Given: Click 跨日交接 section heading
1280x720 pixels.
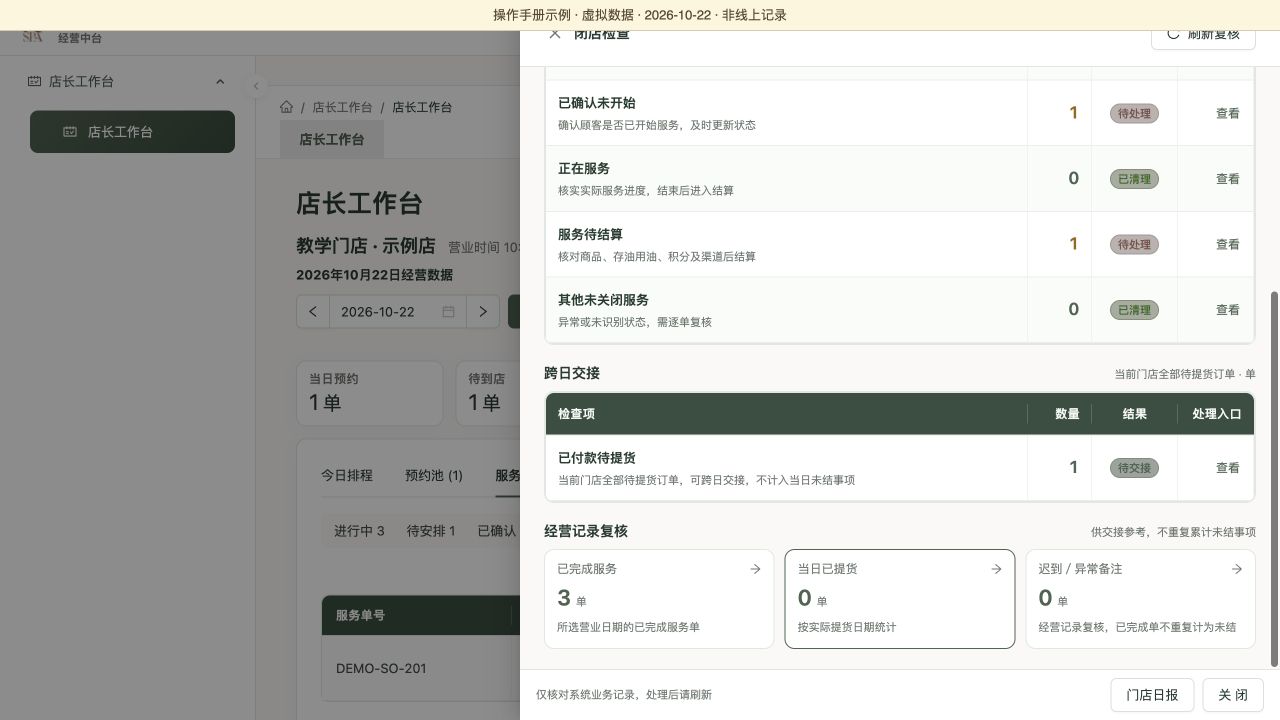Looking at the screenshot, I should (572, 373).
